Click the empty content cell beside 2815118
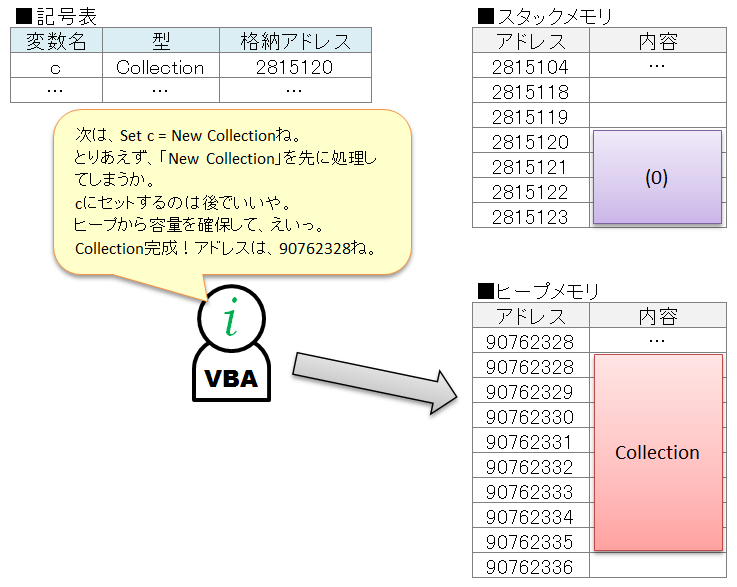This screenshot has height=587, width=737. [658, 90]
